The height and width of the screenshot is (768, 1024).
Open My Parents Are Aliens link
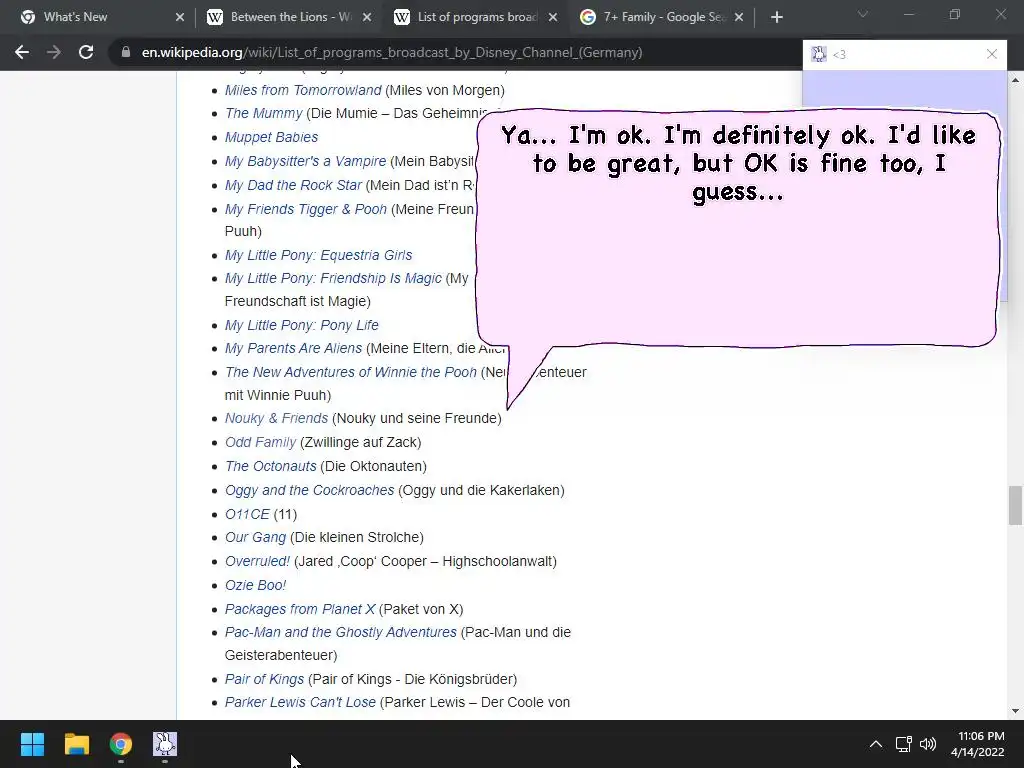tap(293, 348)
